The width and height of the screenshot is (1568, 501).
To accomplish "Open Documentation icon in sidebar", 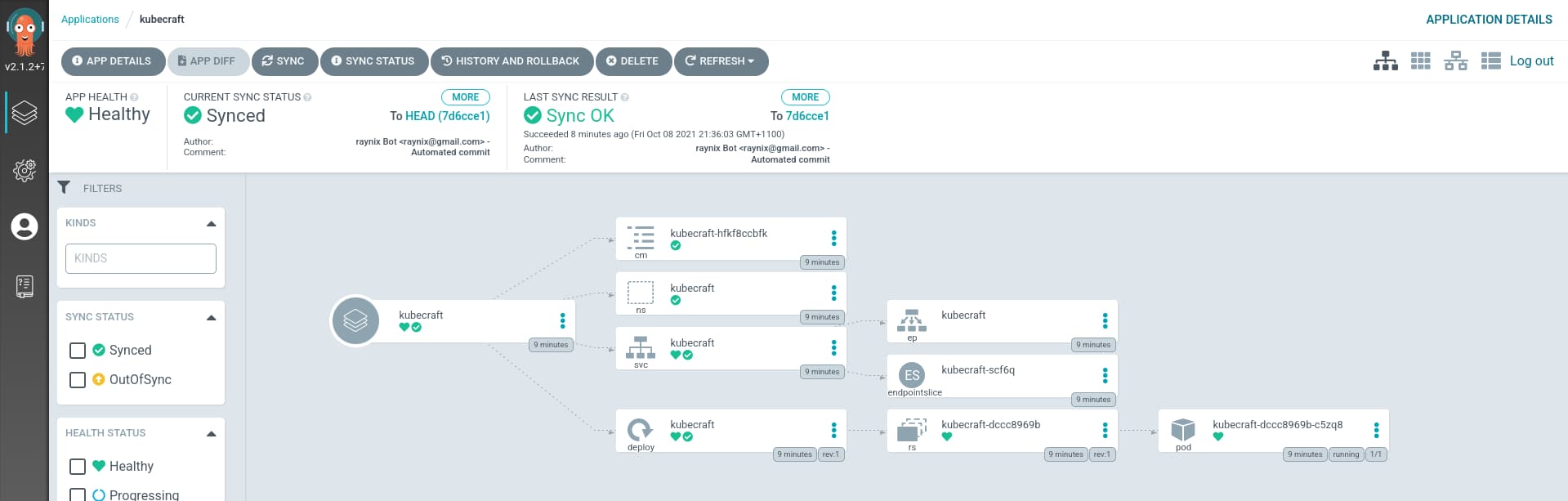I will pyautogui.click(x=25, y=286).
